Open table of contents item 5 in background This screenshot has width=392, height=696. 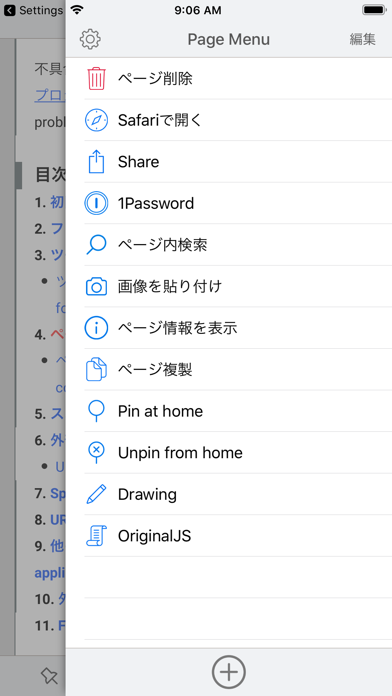click(x=58, y=414)
